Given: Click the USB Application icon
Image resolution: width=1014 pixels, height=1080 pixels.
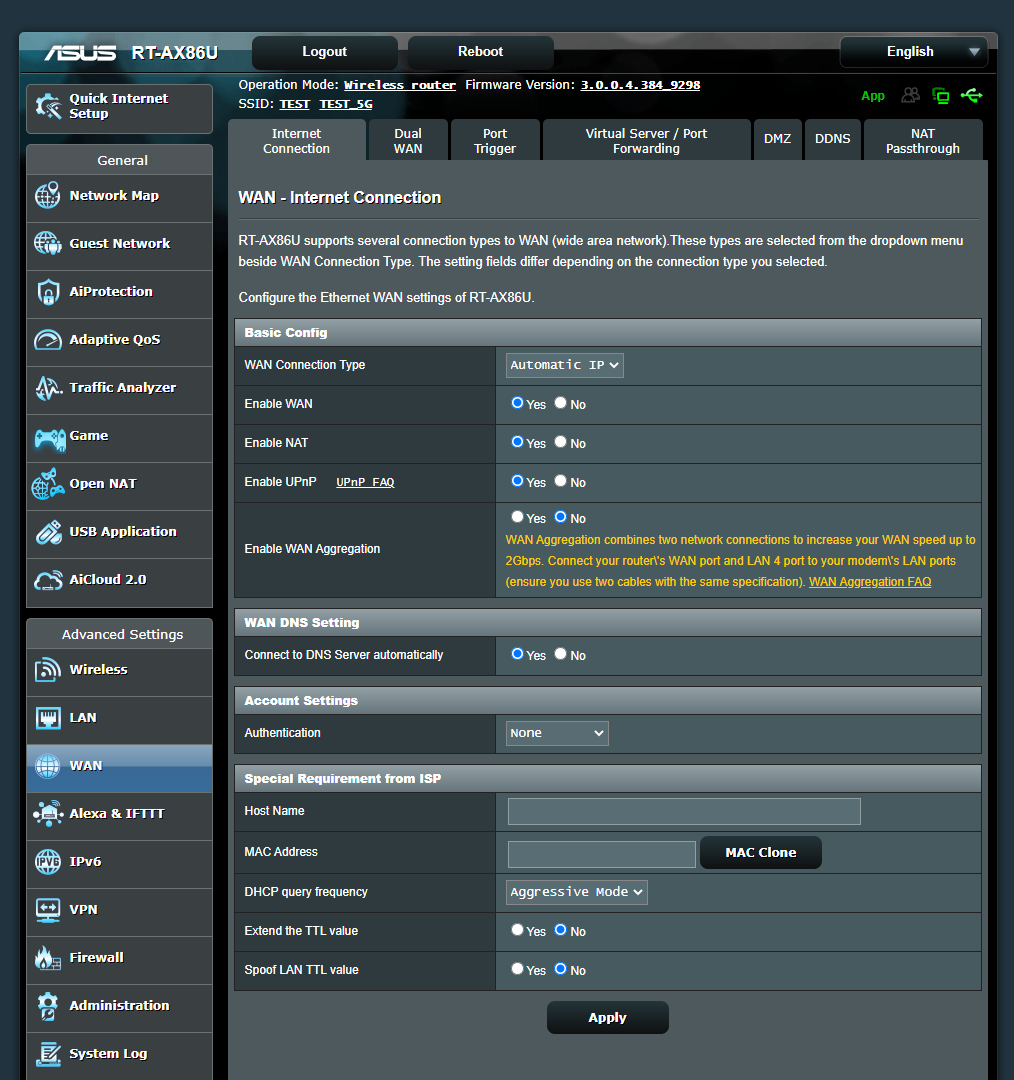Looking at the screenshot, I should pos(48,532).
